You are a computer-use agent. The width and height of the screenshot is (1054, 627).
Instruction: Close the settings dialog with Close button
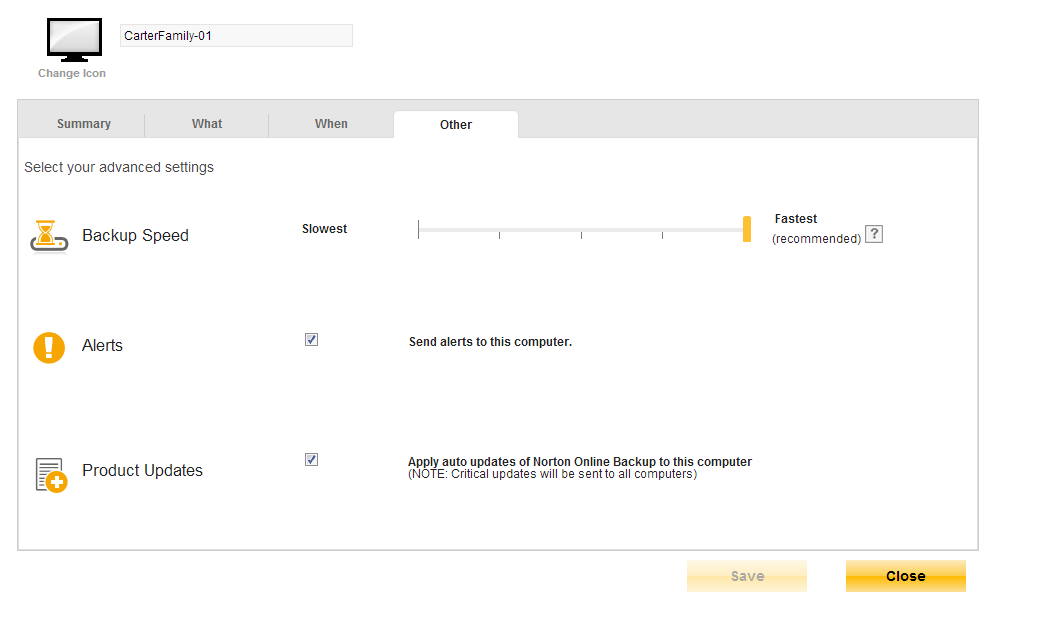point(905,576)
